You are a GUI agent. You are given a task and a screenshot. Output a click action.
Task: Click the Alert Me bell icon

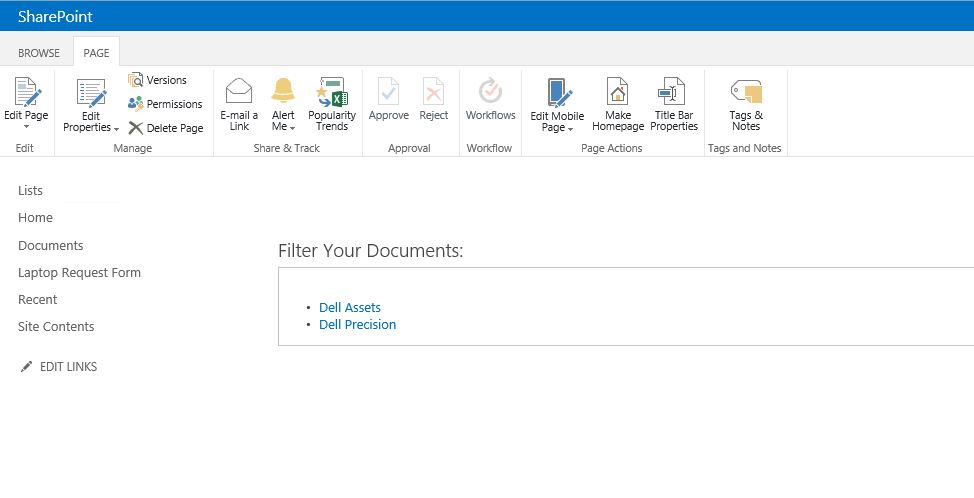pos(283,91)
